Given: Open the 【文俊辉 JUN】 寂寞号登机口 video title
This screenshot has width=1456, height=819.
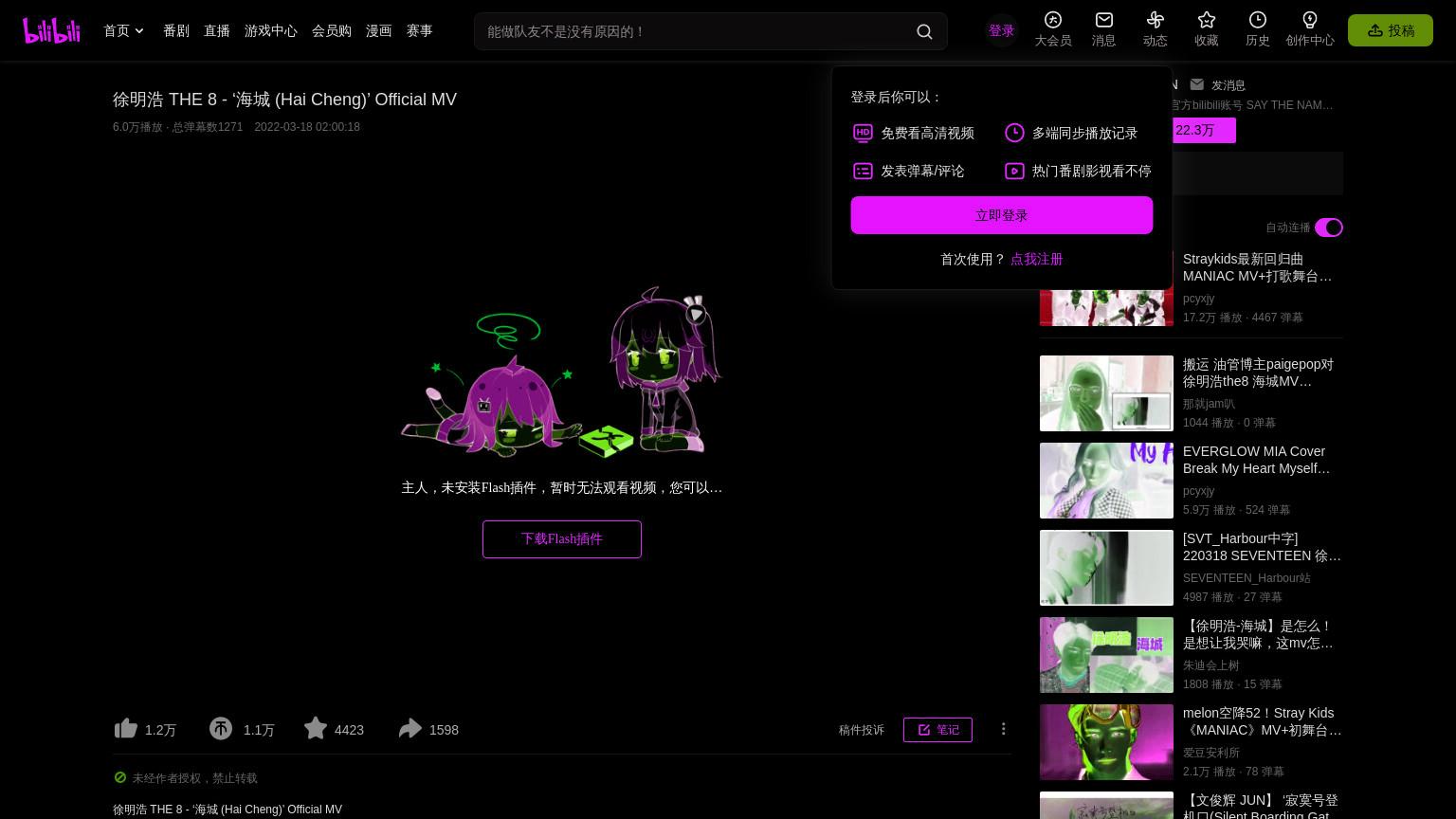Looking at the screenshot, I should (1261, 807).
